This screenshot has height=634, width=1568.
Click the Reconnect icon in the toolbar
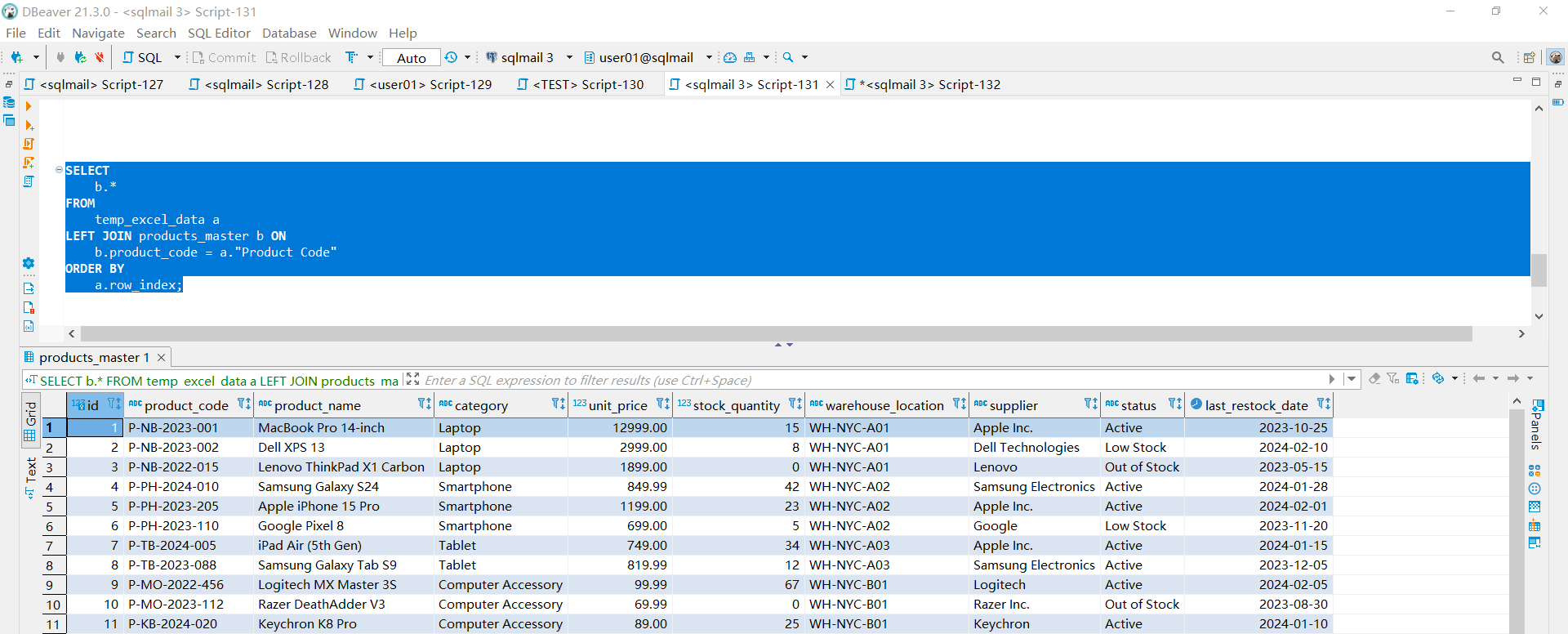tap(80, 57)
